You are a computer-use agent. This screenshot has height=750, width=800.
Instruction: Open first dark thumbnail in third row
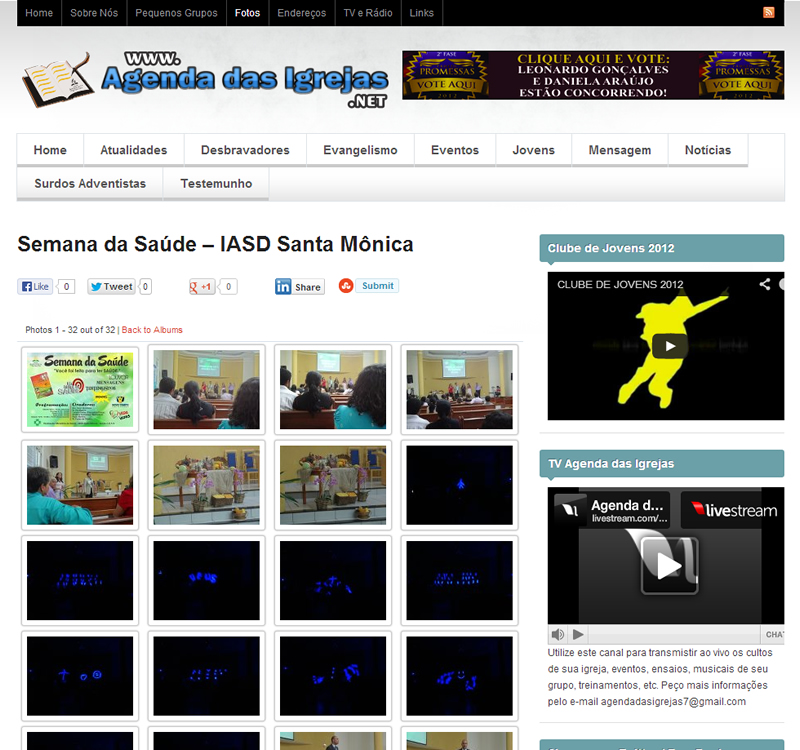click(80, 581)
